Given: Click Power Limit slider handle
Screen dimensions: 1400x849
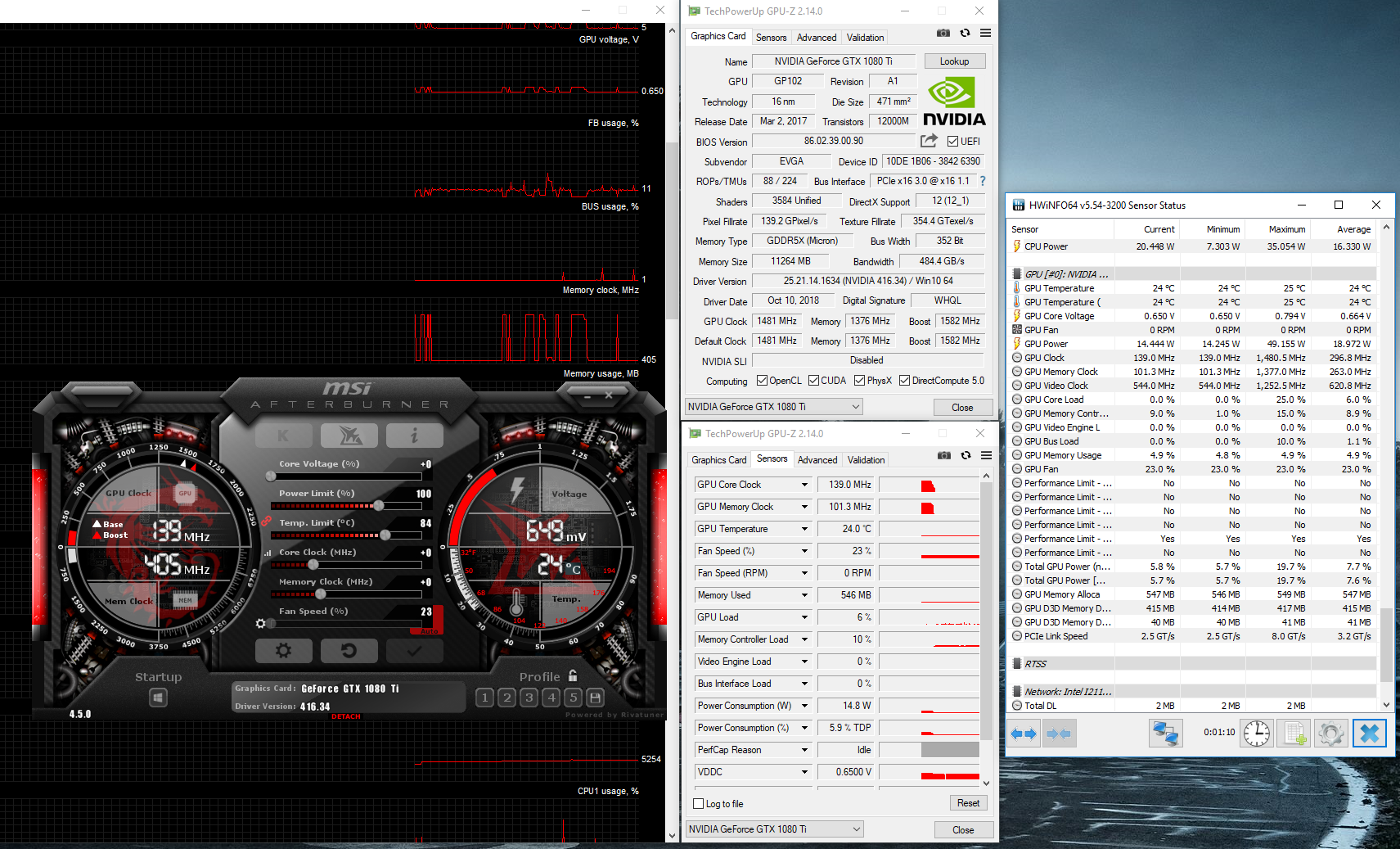Looking at the screenshot, I should coord(378,505).
